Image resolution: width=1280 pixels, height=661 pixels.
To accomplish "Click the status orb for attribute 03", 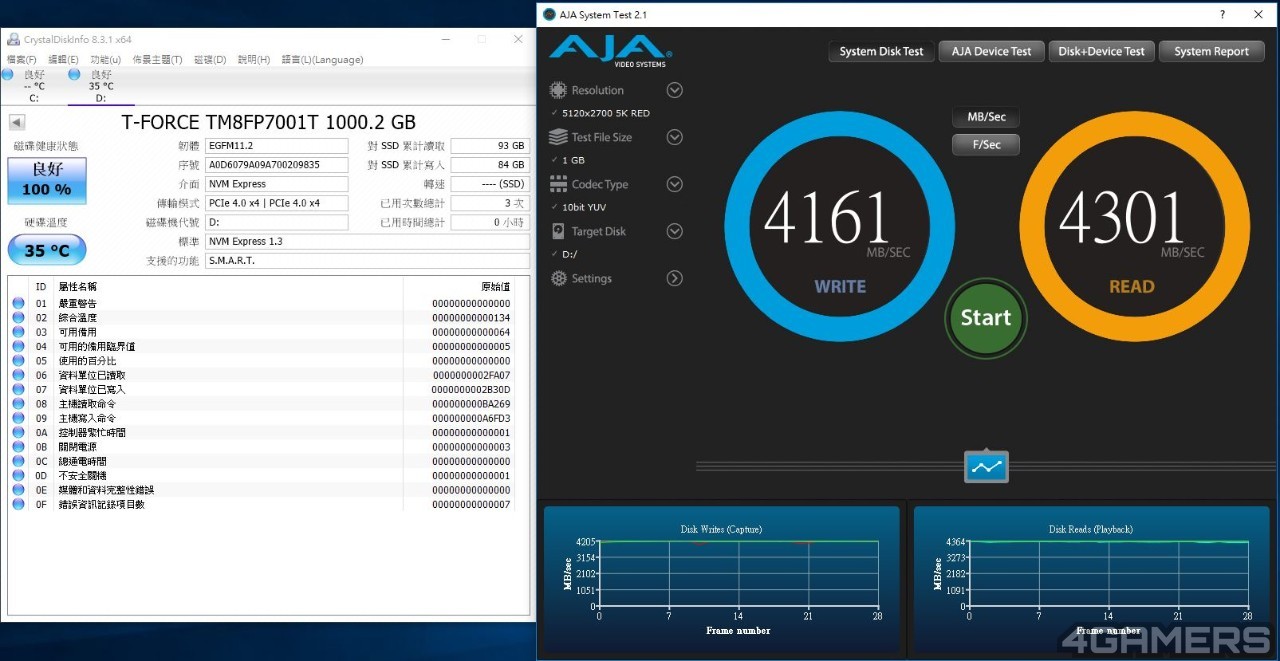I will 18,332.
